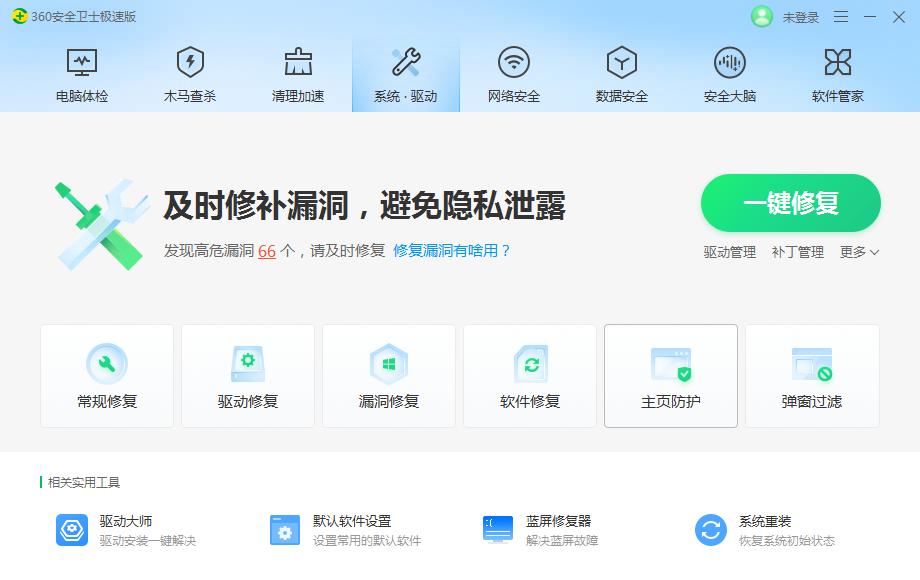The height and width of the screenshot is (580, 920).
Task: Select the 常规修复 wrench icon
Action: coord(107,363)
